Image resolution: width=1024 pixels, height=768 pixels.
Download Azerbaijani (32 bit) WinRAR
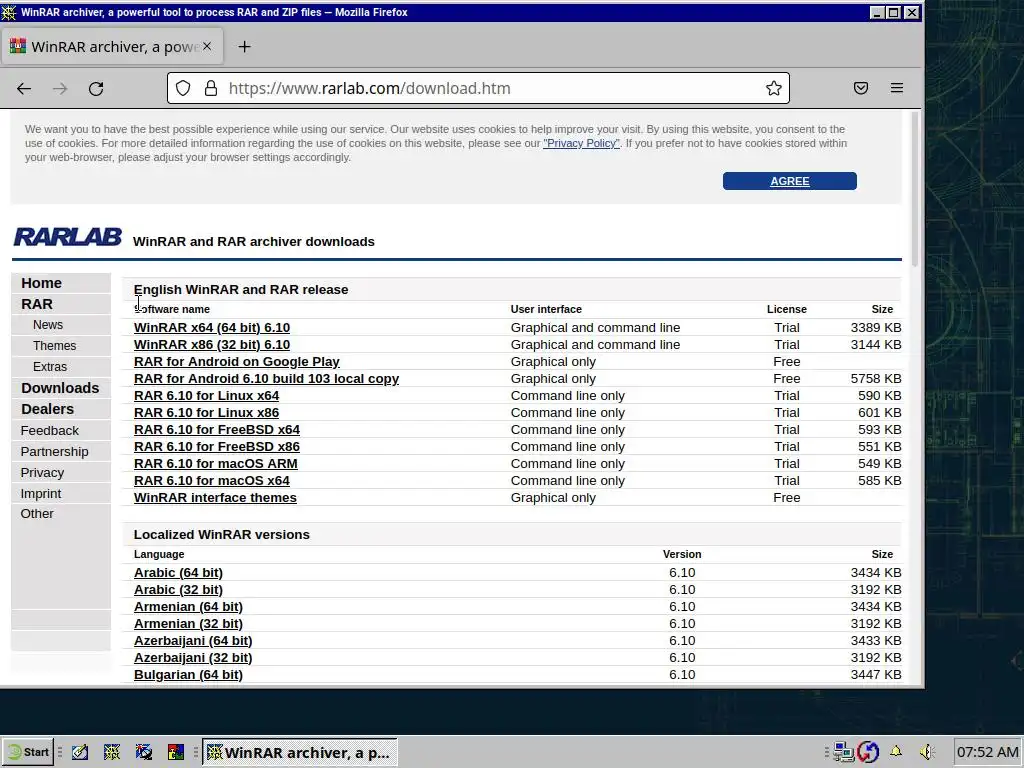click(x=193, y=658)
